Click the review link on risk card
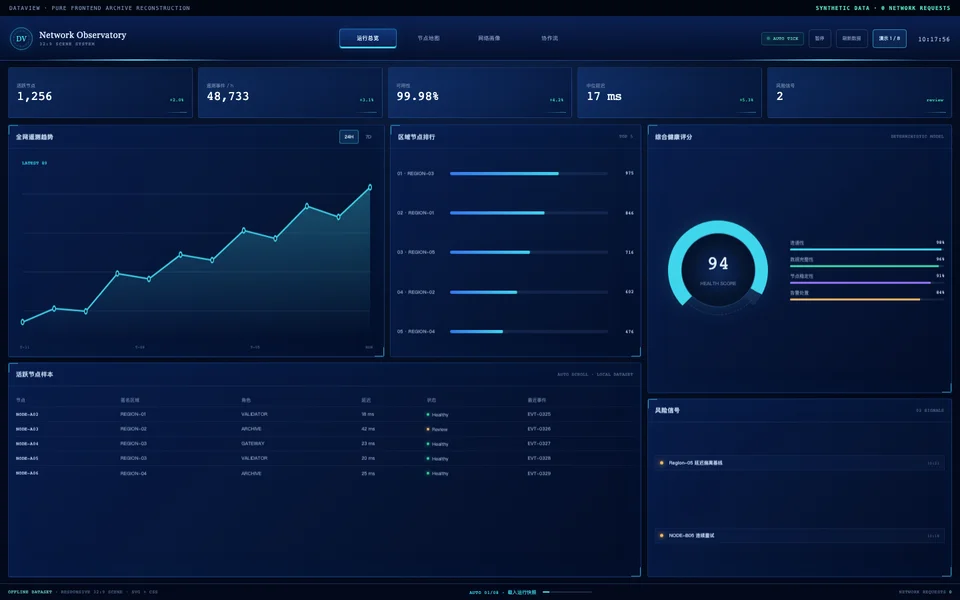 click(x=935, y=100)
